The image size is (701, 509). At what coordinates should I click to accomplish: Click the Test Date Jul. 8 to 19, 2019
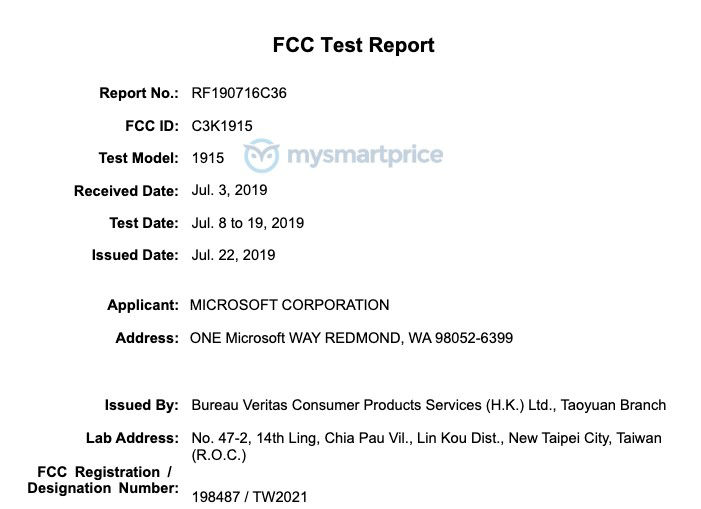(x=248, y=223)
